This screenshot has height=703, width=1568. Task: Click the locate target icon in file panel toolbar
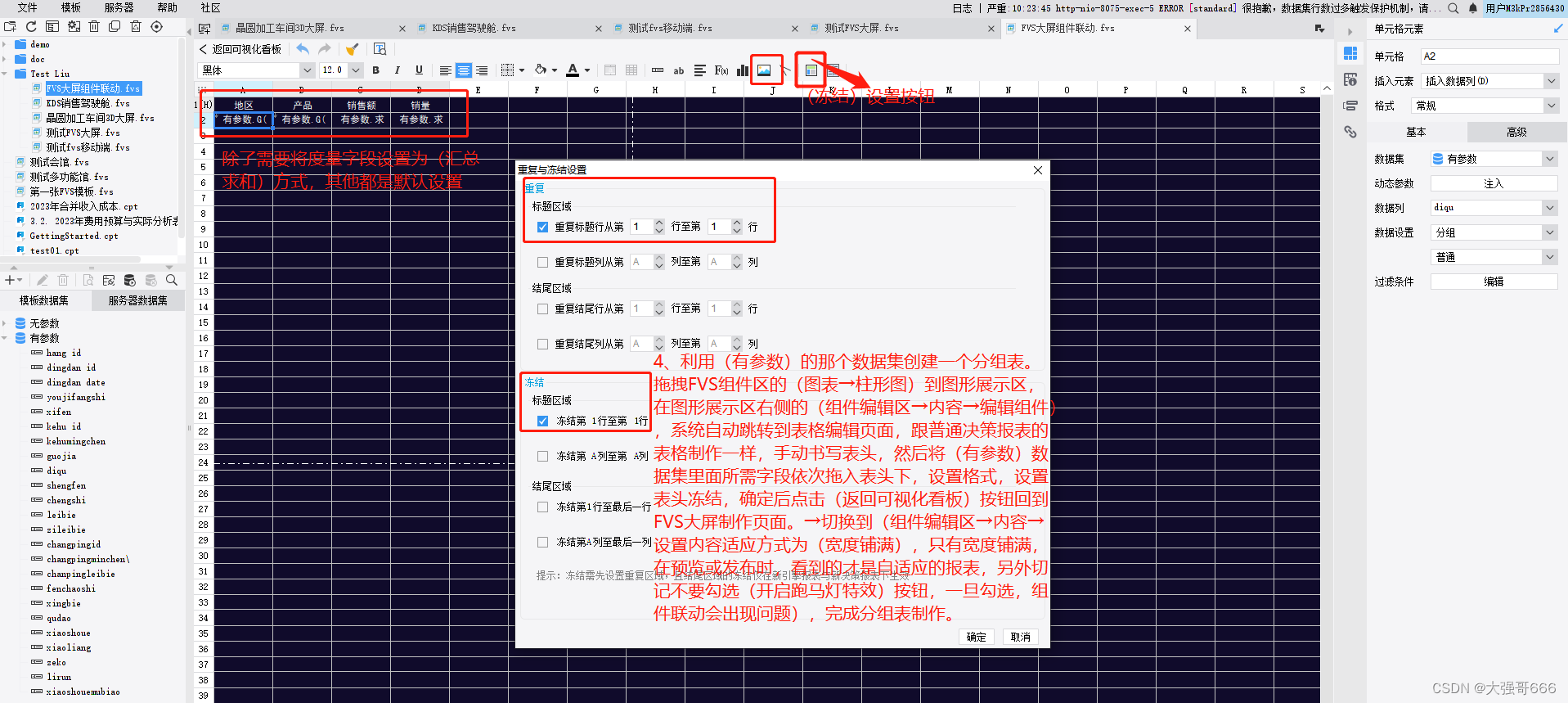coord(157,27)
